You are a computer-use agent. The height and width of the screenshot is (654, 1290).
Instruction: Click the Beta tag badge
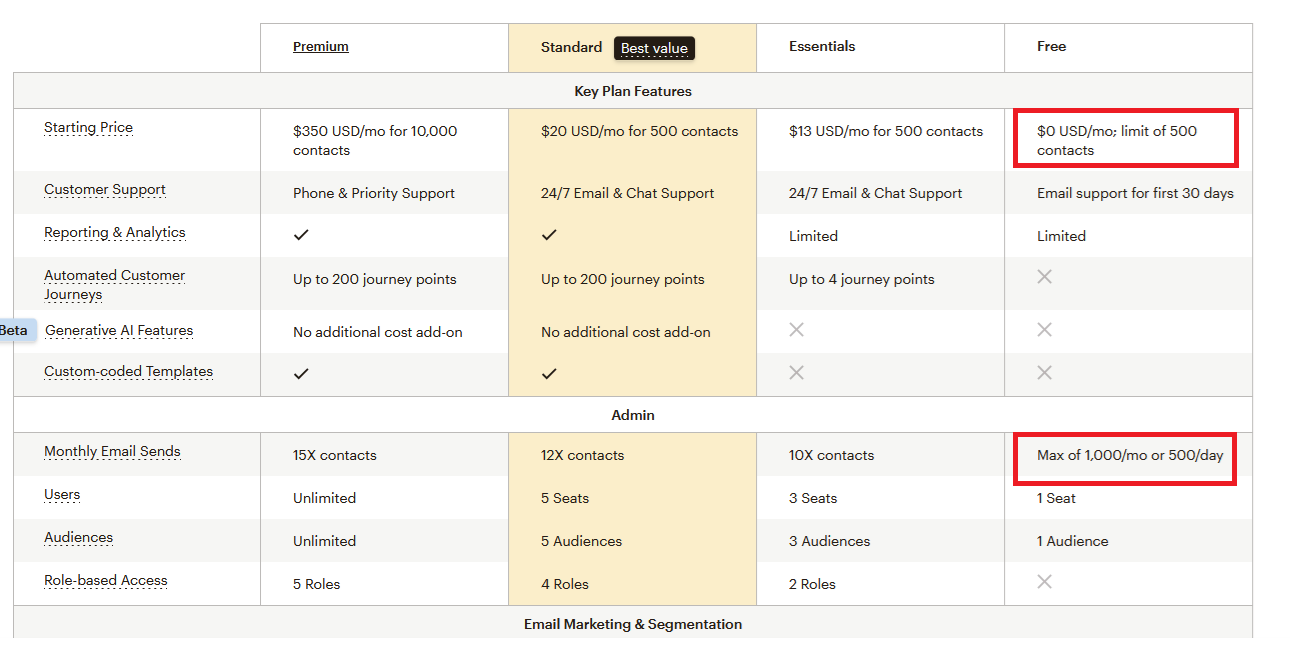tap(14, 331)
